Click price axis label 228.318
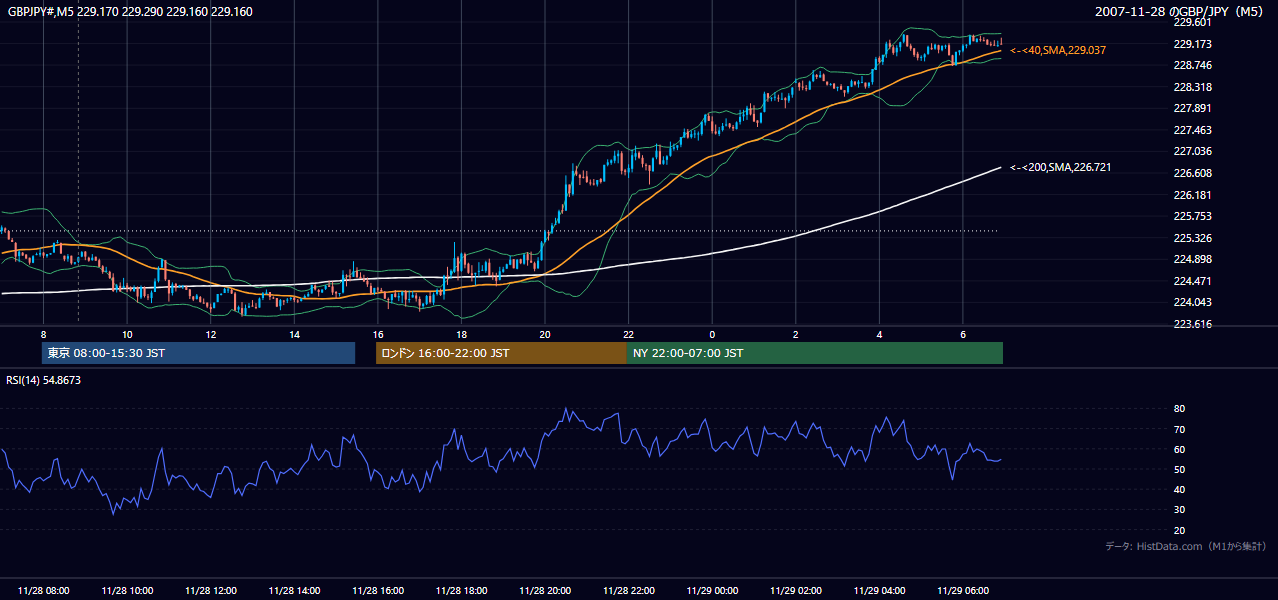The height and width of the screenshot is (600, 1278). (x=1192, y=87)
